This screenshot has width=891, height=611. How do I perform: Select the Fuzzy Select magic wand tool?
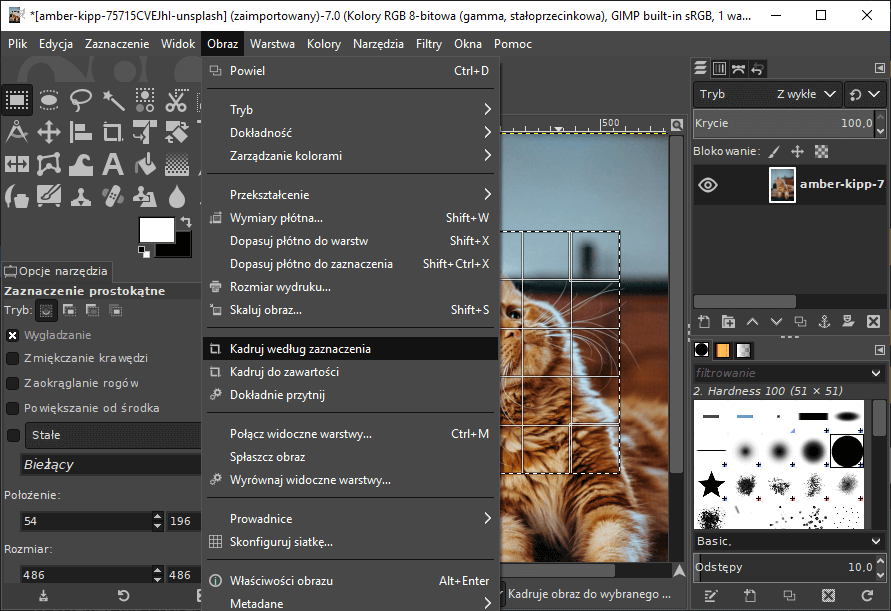click(113, 100)
